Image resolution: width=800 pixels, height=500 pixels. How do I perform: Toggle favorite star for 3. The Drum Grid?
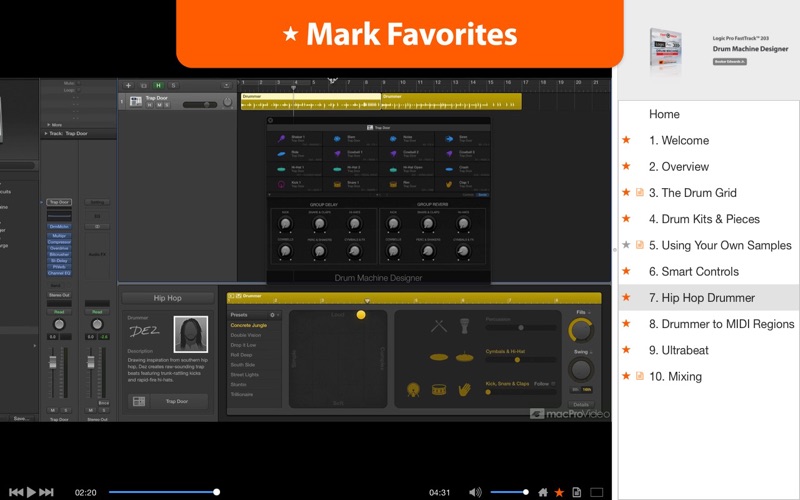click(626, 192)
